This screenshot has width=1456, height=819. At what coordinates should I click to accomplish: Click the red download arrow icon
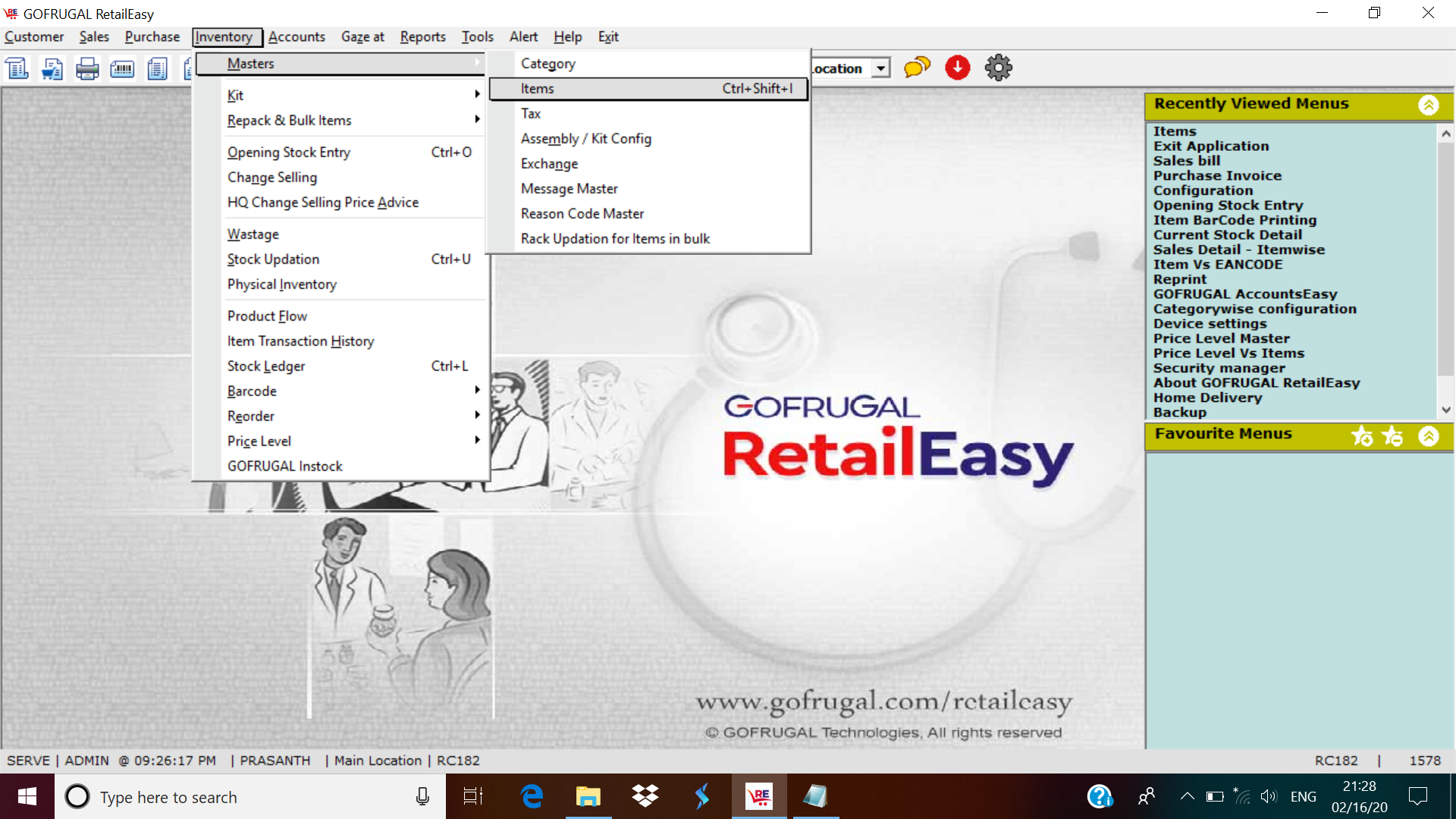(957, 68)
